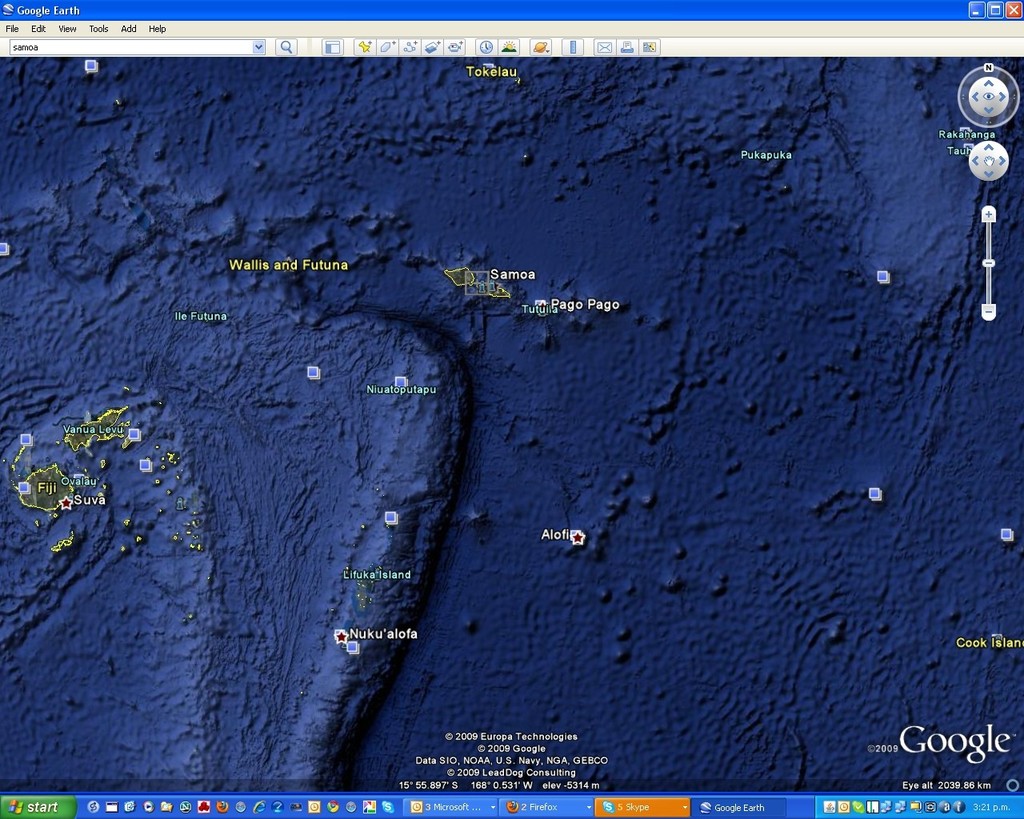Open the planet switcher icon
The image size is (1024, 819).
pos(541,47)
